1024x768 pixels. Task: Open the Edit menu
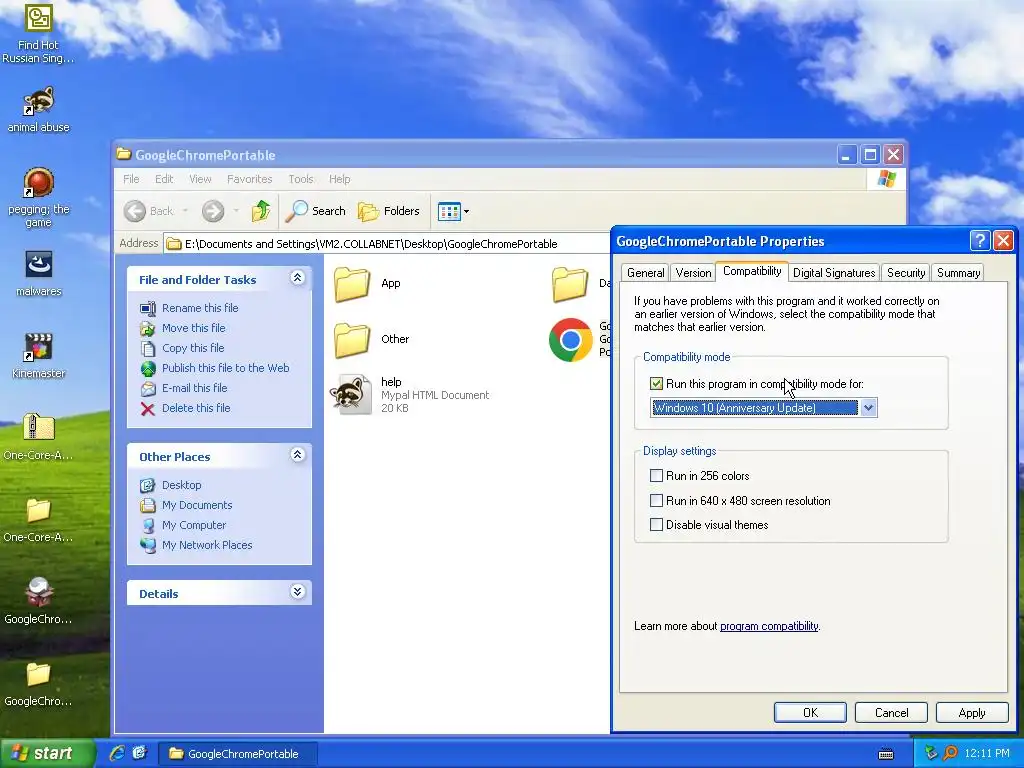(x=164, y=179)
